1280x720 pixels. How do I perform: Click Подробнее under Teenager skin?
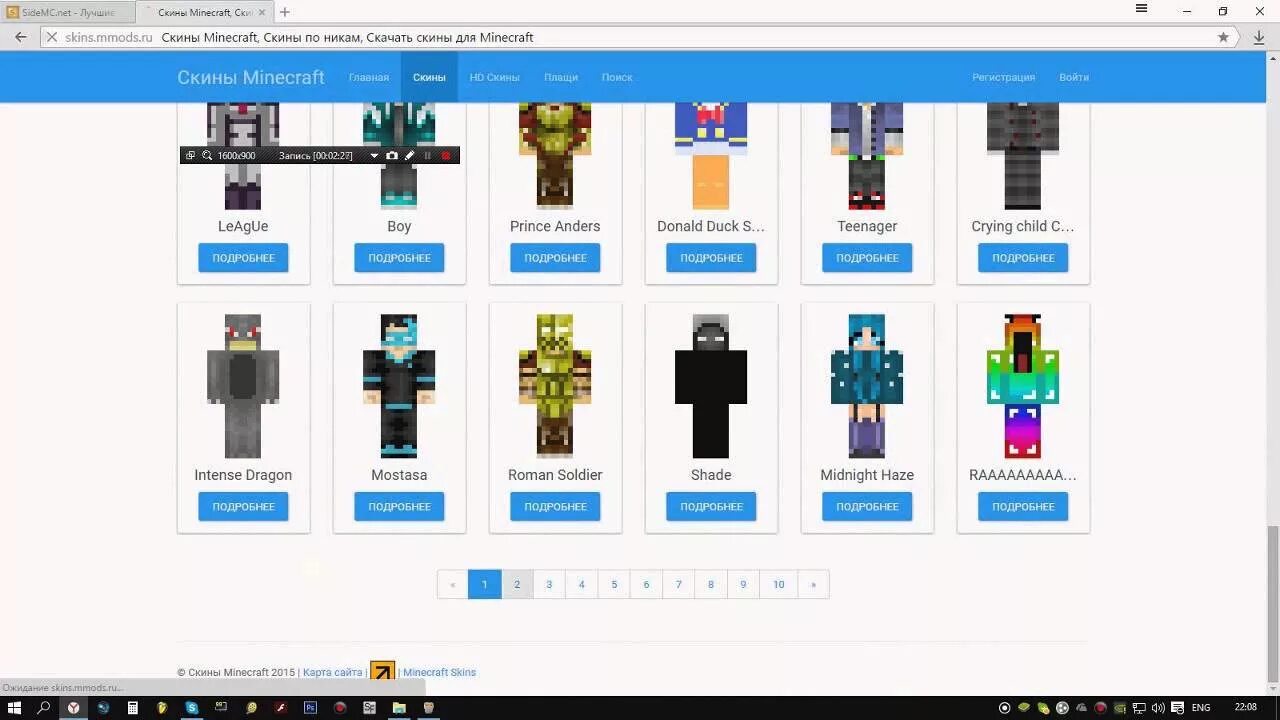click(x=867, y=258)
